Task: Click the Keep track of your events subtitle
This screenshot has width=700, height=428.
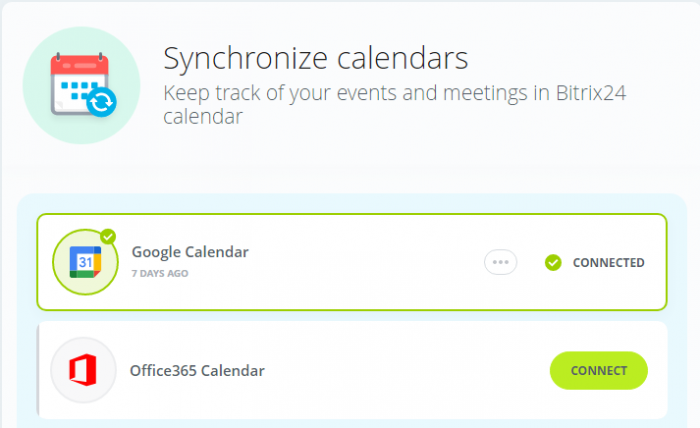Action: [395, 104]
